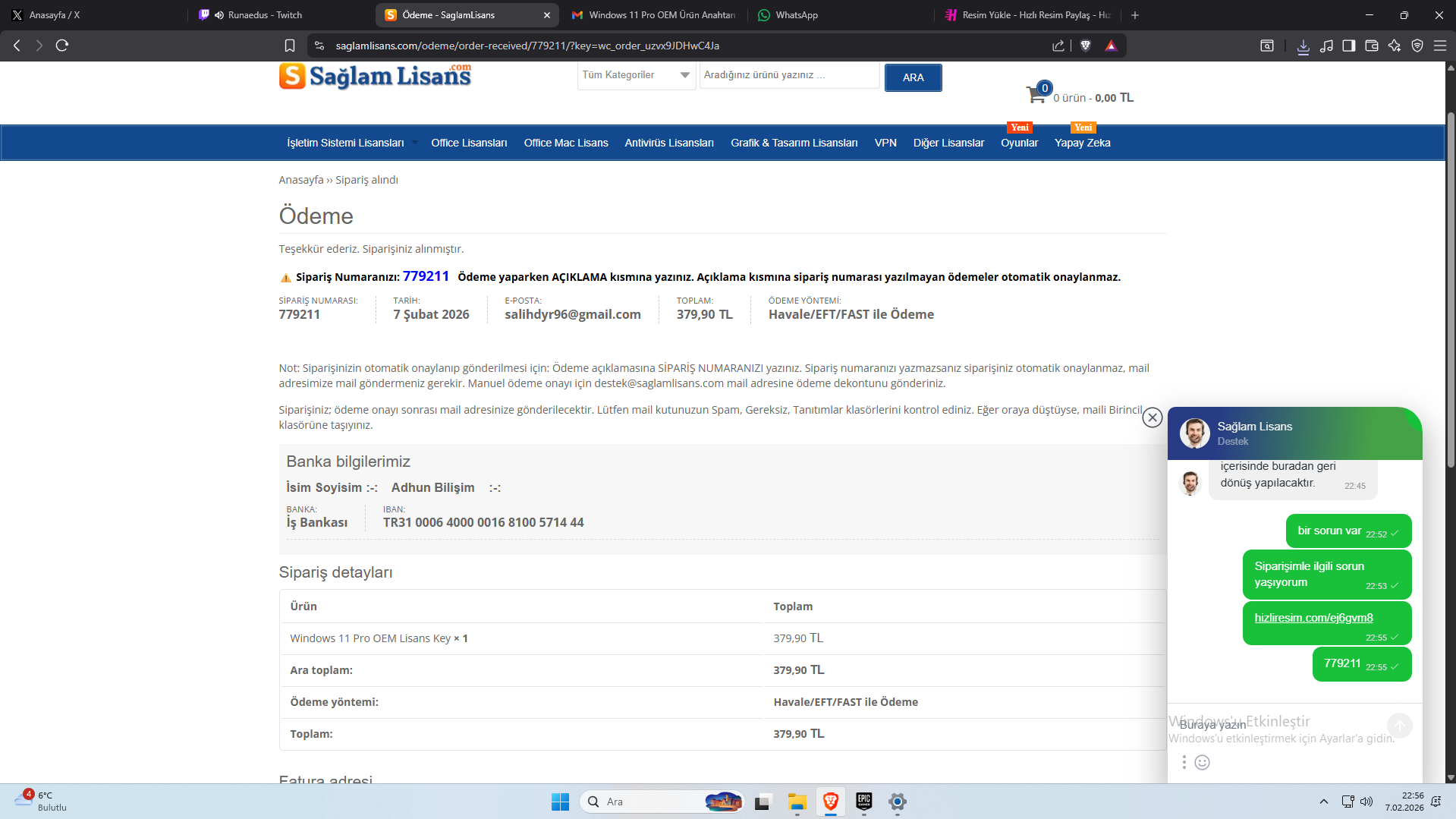
Task: Open the Leo AI sparkle icon
Action: (x=1395, y=46)
